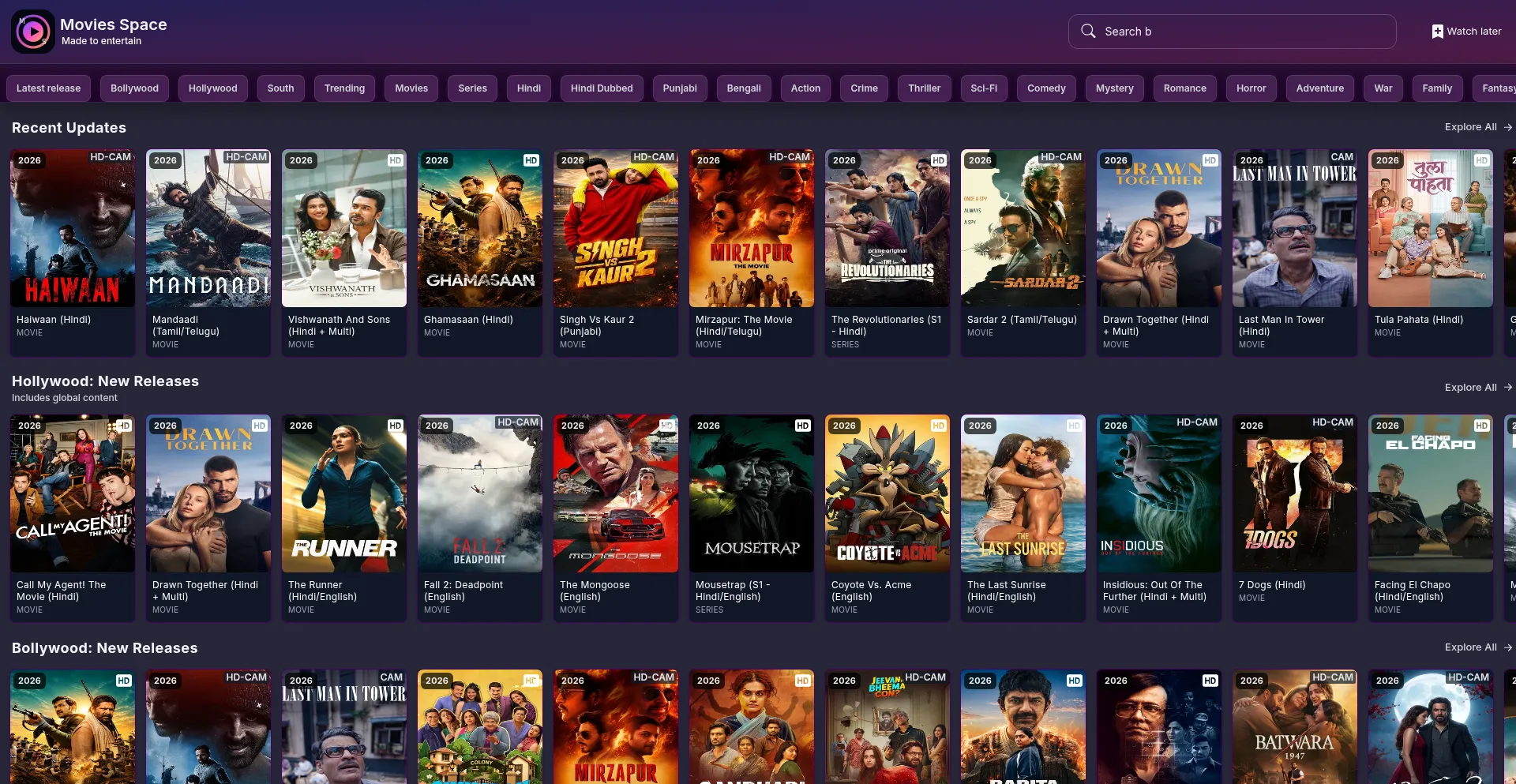This screenshot has height=784, width=1516.
Task: Select the Latest release category
Action: [48, 88]
